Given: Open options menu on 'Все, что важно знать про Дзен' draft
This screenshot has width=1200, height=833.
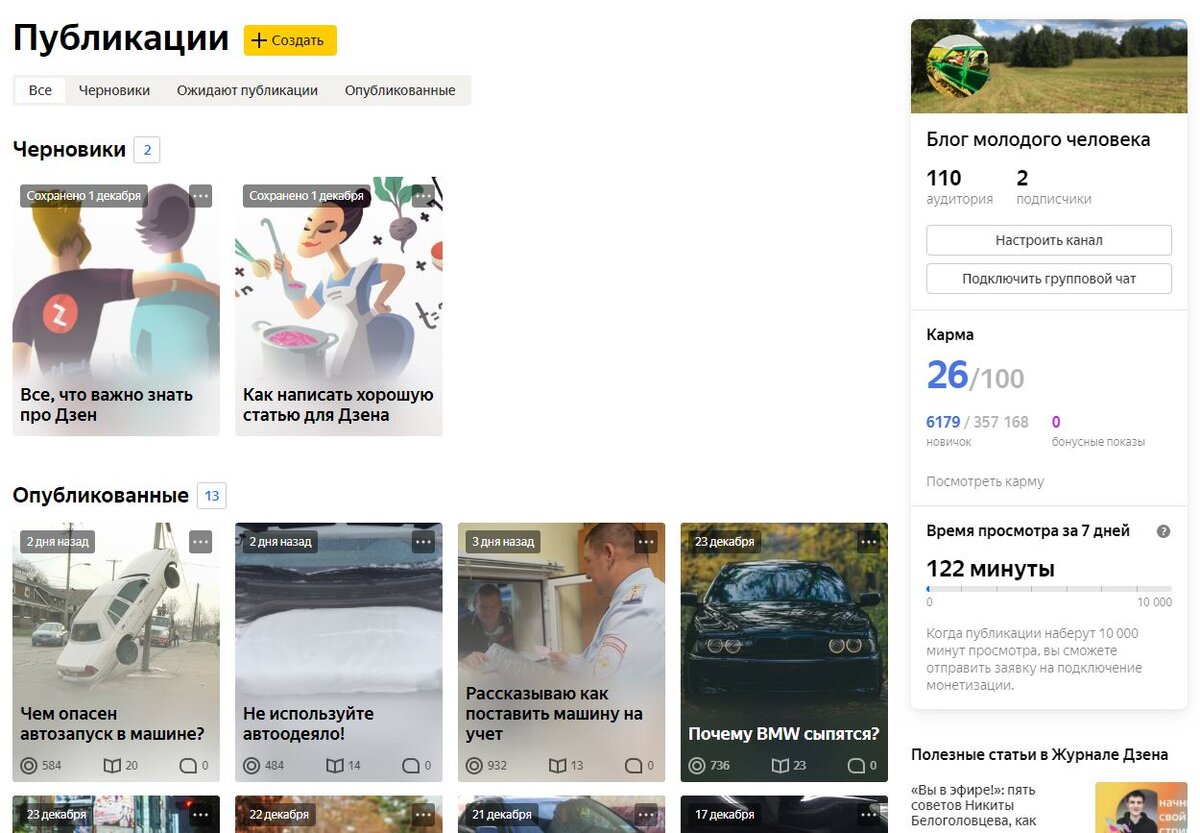Looking at the screenshot, I should tap(201, 196).
